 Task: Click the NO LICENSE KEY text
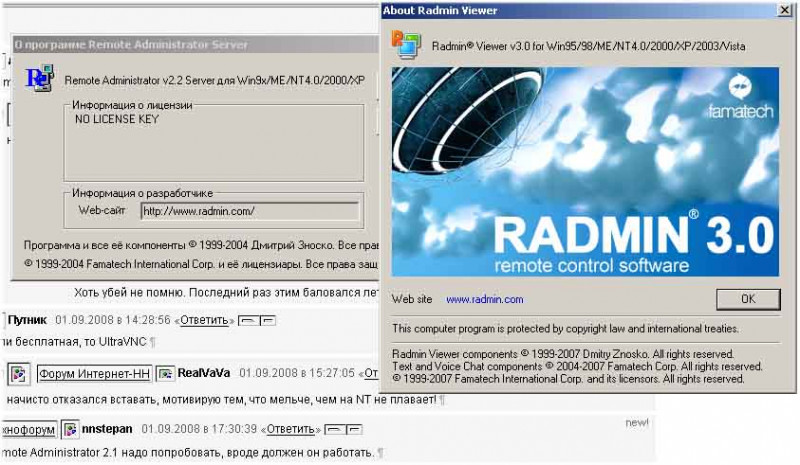117,119
